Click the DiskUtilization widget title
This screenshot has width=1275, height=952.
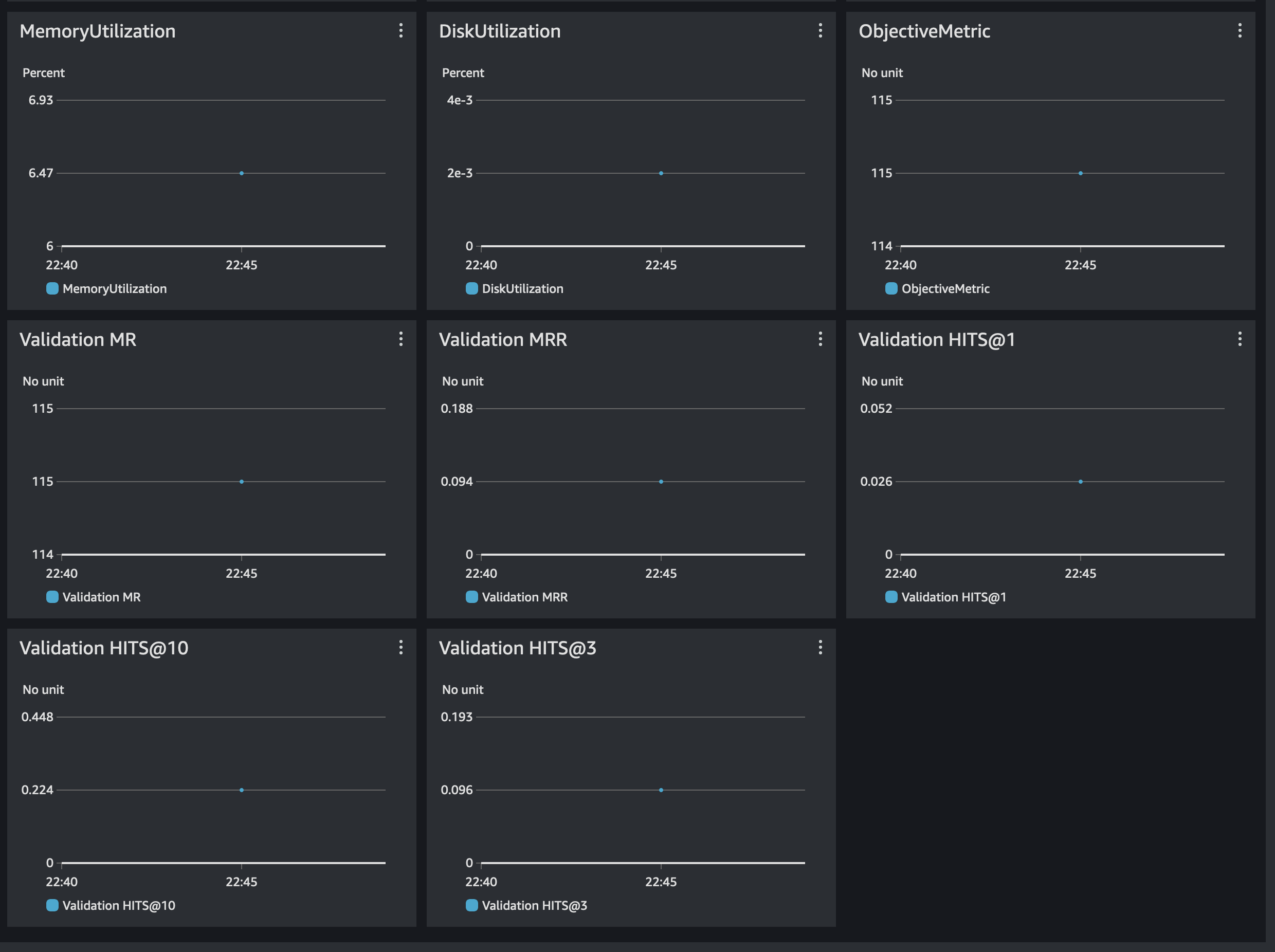pos(500,31)
